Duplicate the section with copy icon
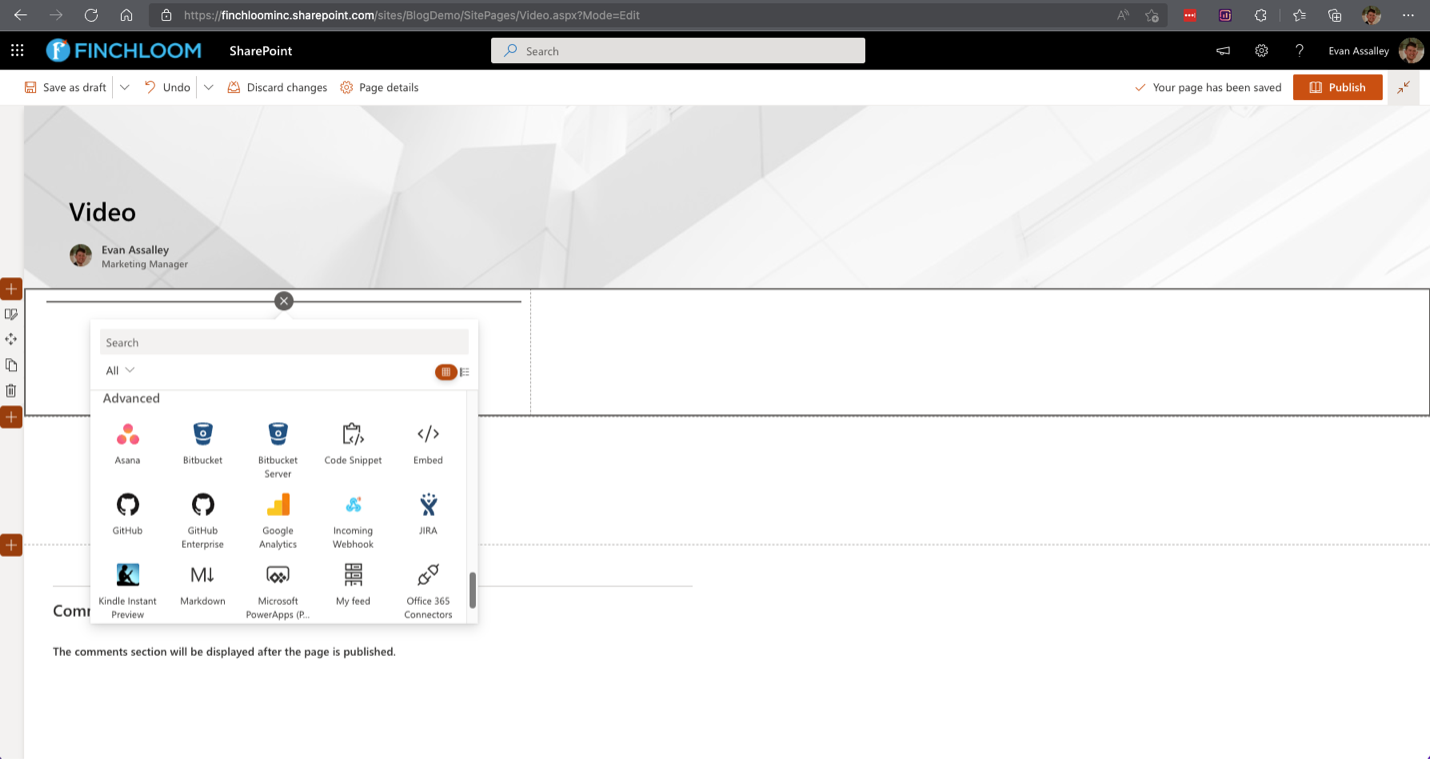The height and width of the screenshot is (763, 1430). pyautogui.click(x=11, y=365)
